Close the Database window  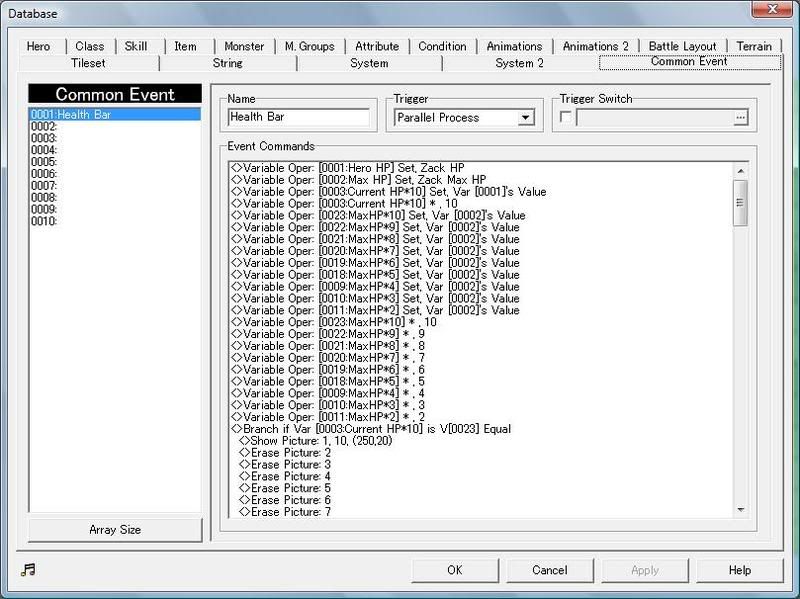click(x=772, y=9)
